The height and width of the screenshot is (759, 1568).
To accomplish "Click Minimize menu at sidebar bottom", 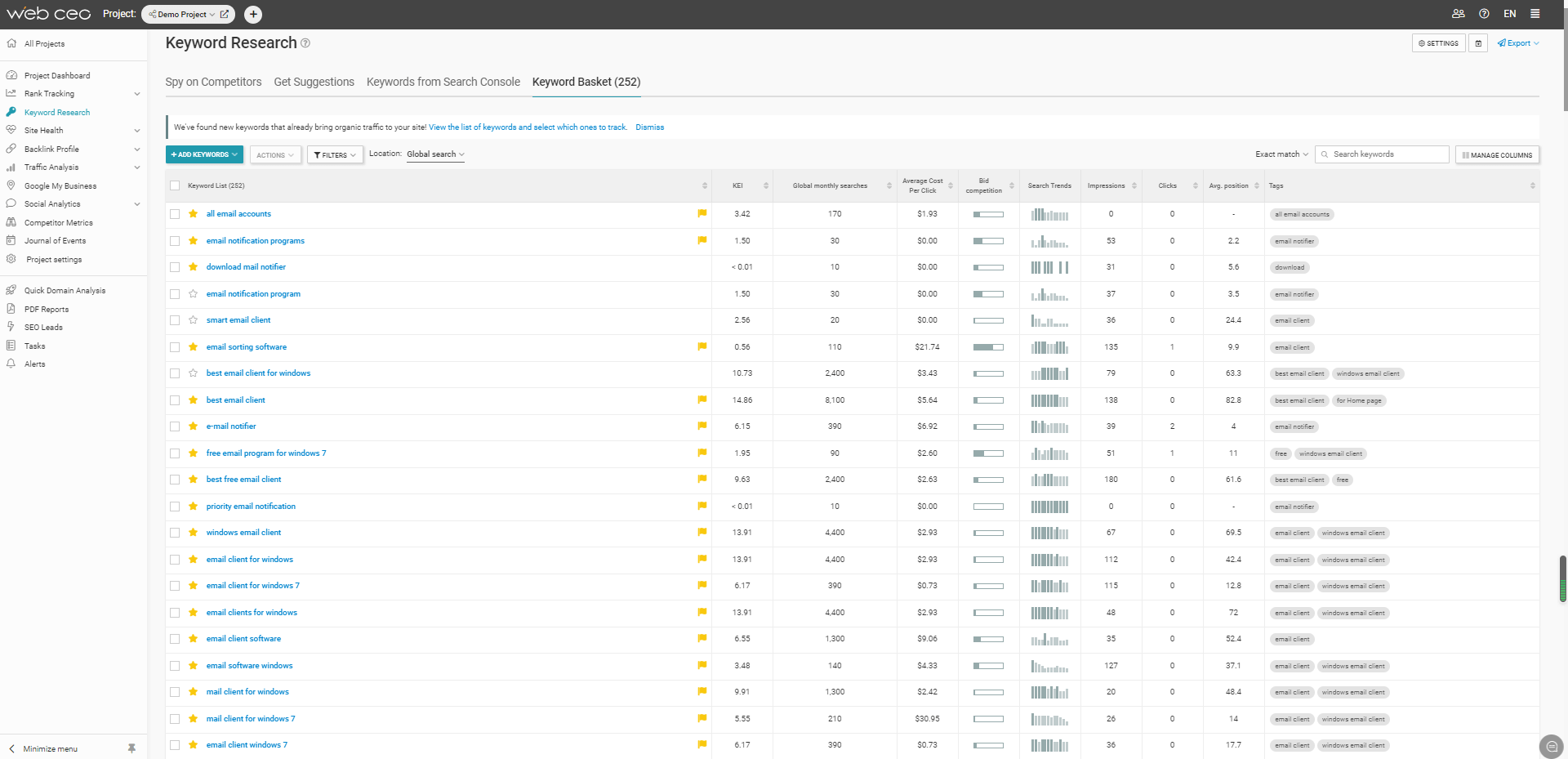I will click(x=50, y=748).
